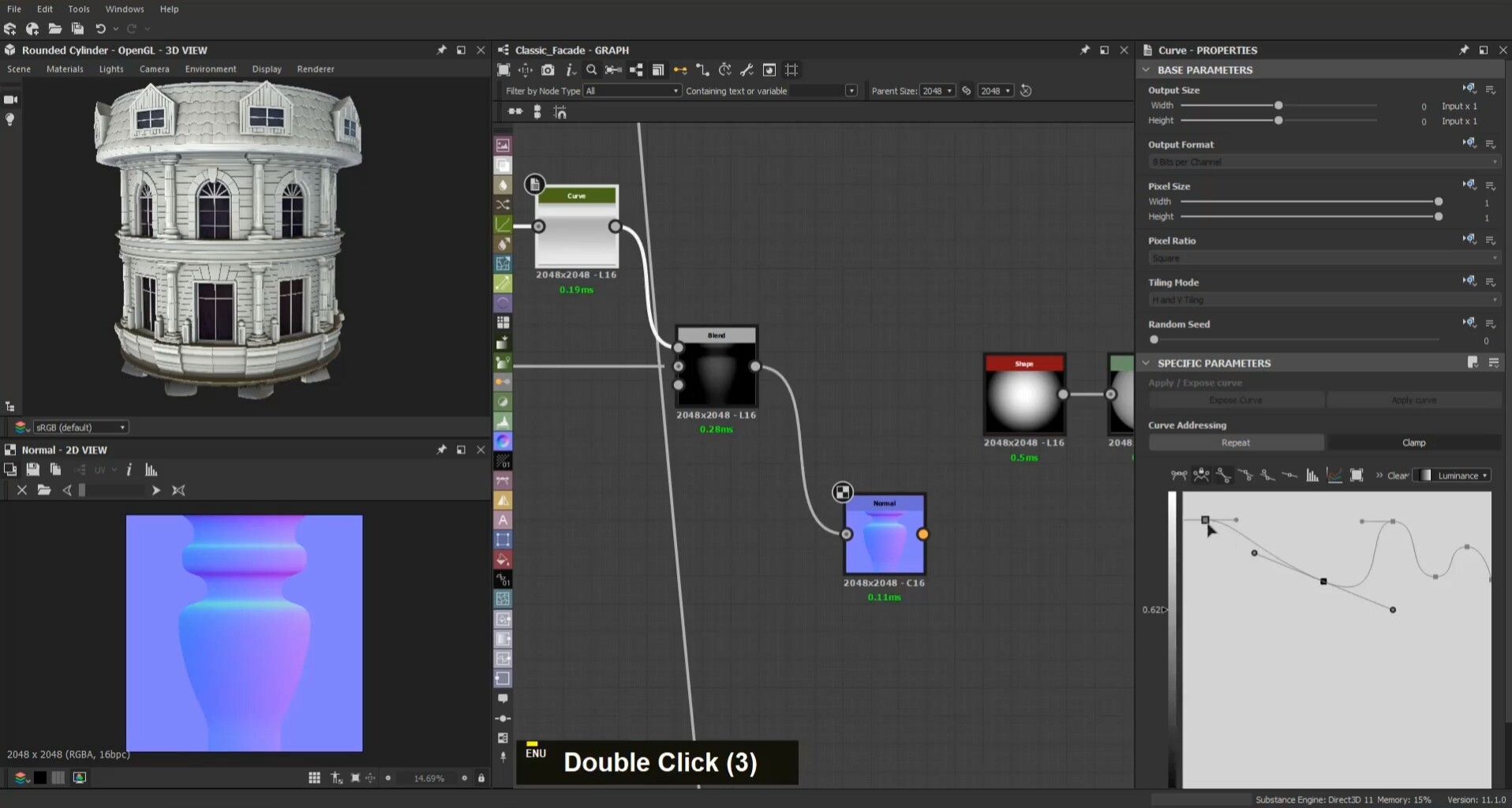
Task: Click the Random Seed slider handle
Action: 1154,340
